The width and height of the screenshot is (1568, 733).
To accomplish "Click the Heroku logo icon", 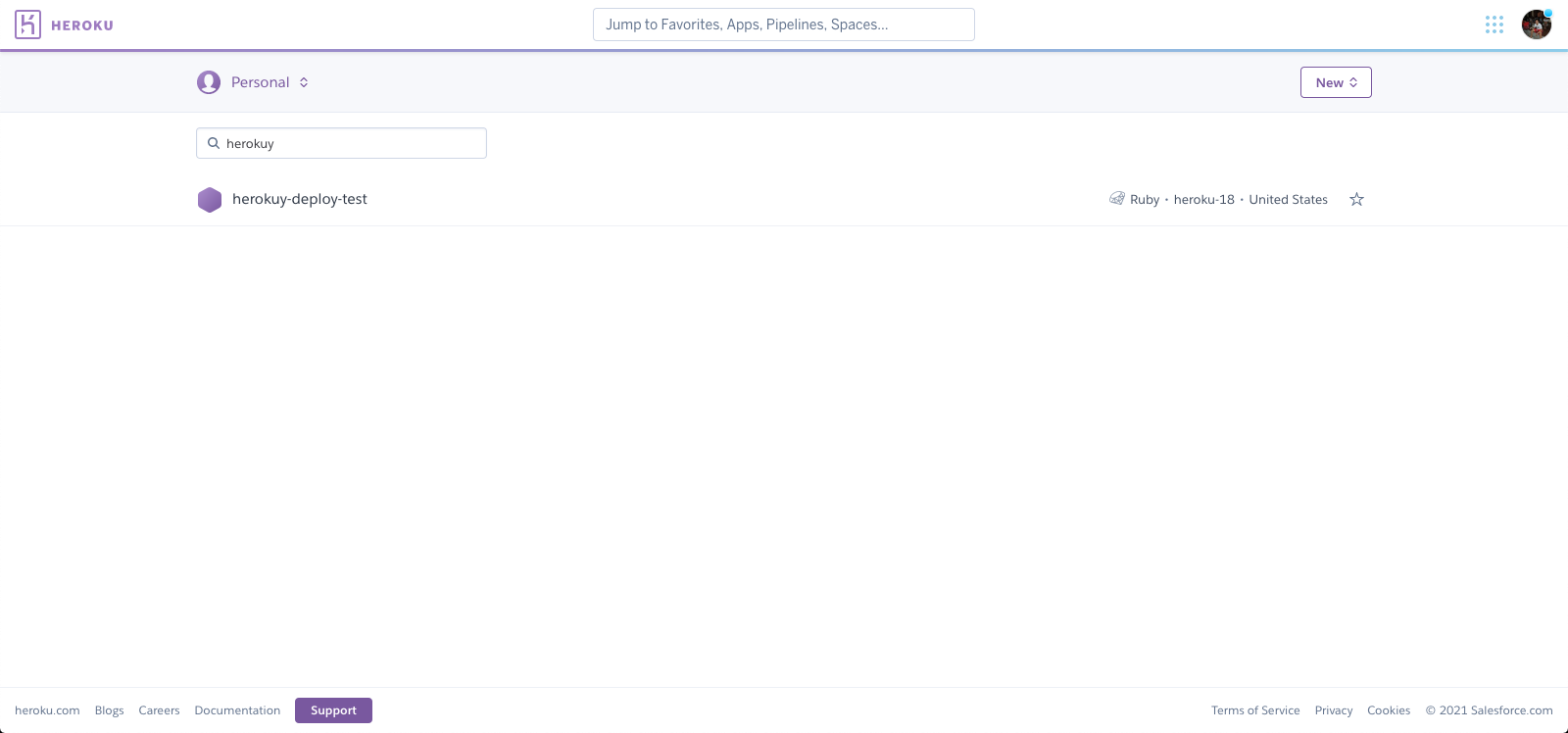I will [28, 24].
